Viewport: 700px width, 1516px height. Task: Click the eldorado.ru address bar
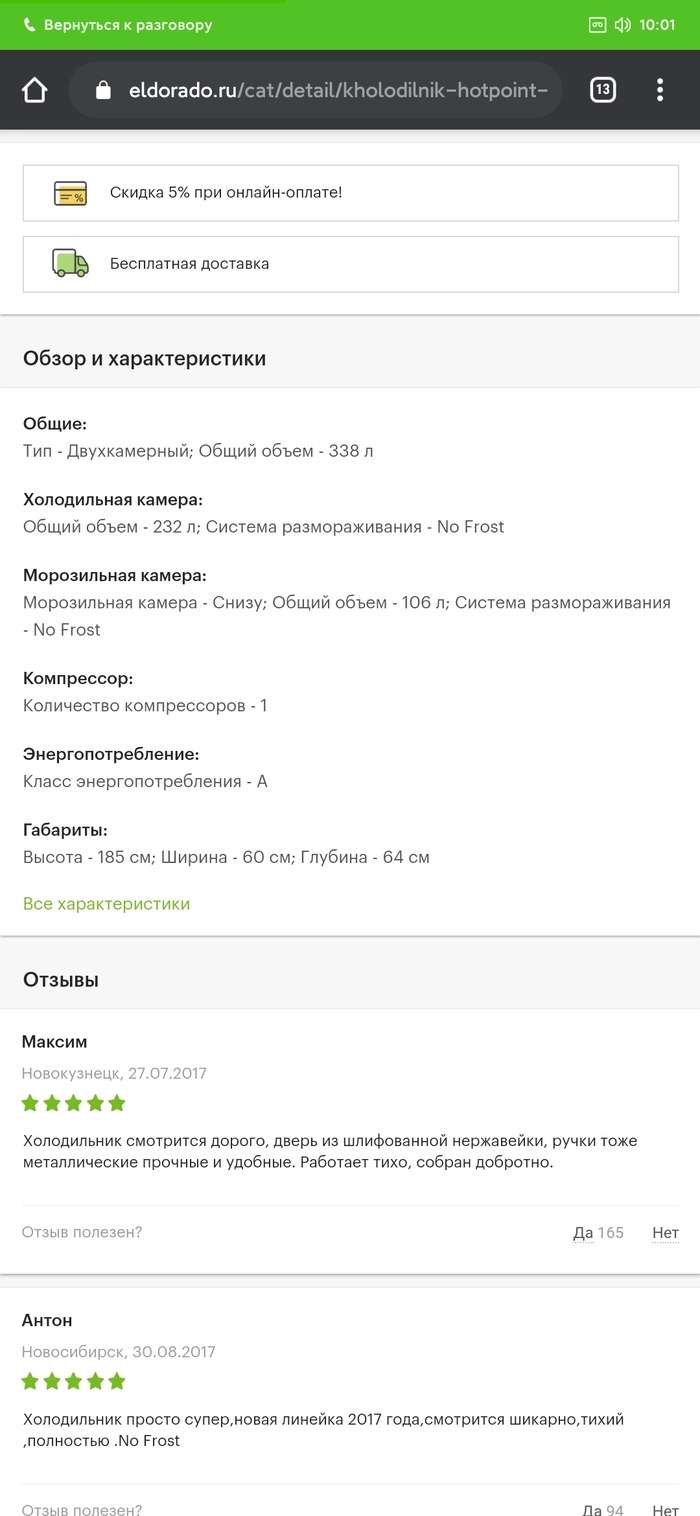315,90
